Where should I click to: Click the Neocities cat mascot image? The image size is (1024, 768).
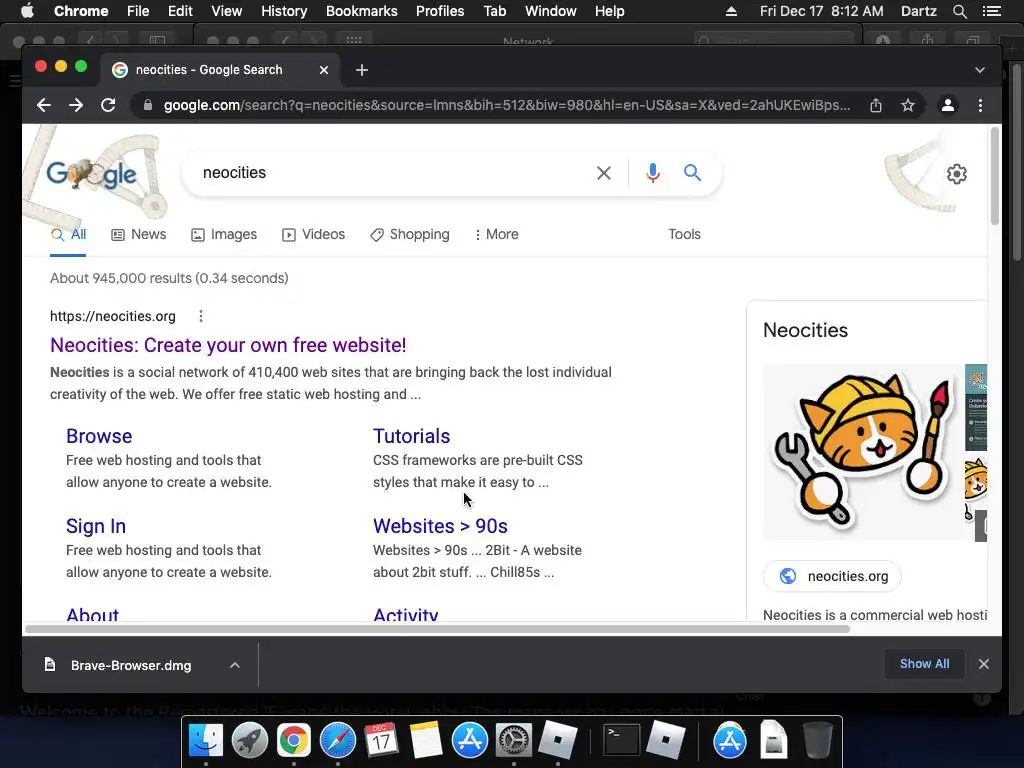pos(862,452)
